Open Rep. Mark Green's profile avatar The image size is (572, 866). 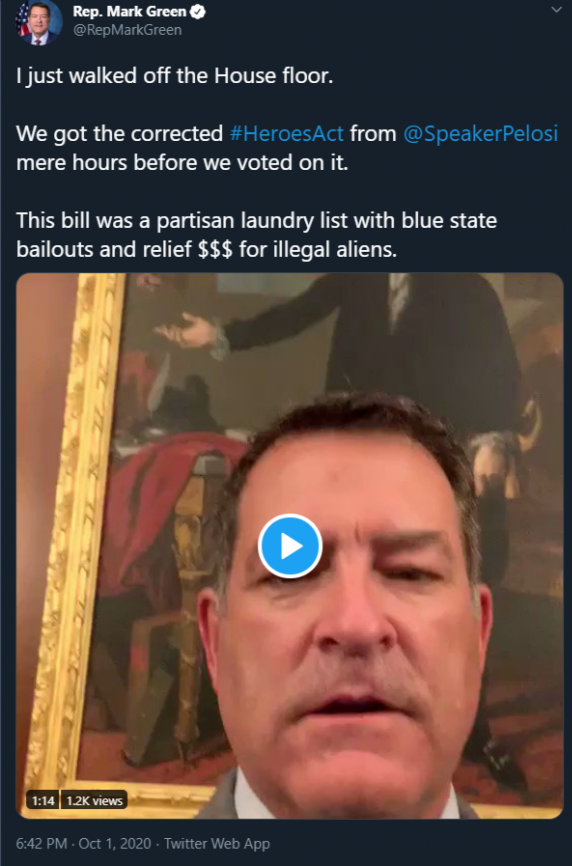[x=39, y=22]
